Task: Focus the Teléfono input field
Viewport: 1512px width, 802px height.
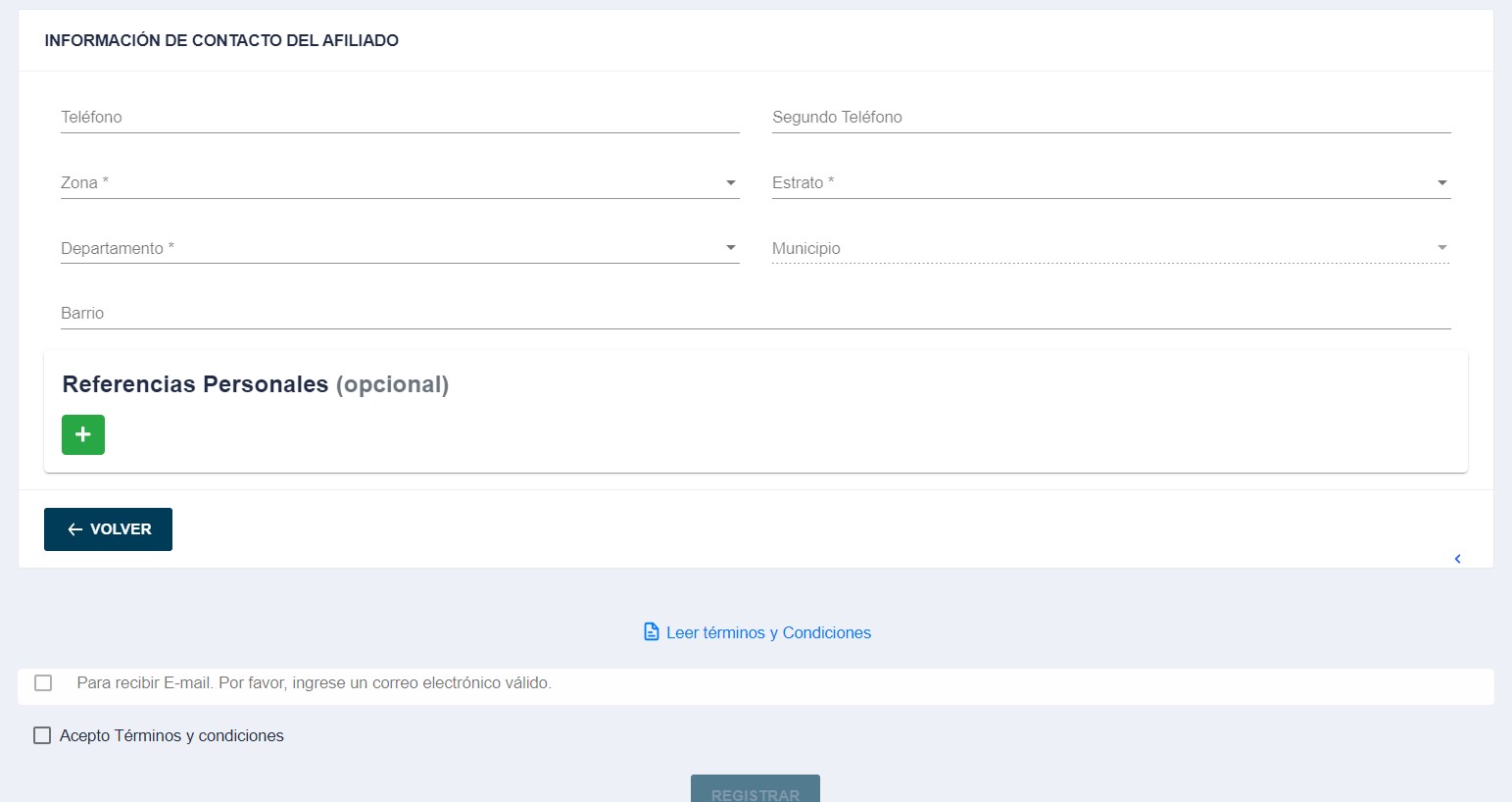Action: click(400, 117)
